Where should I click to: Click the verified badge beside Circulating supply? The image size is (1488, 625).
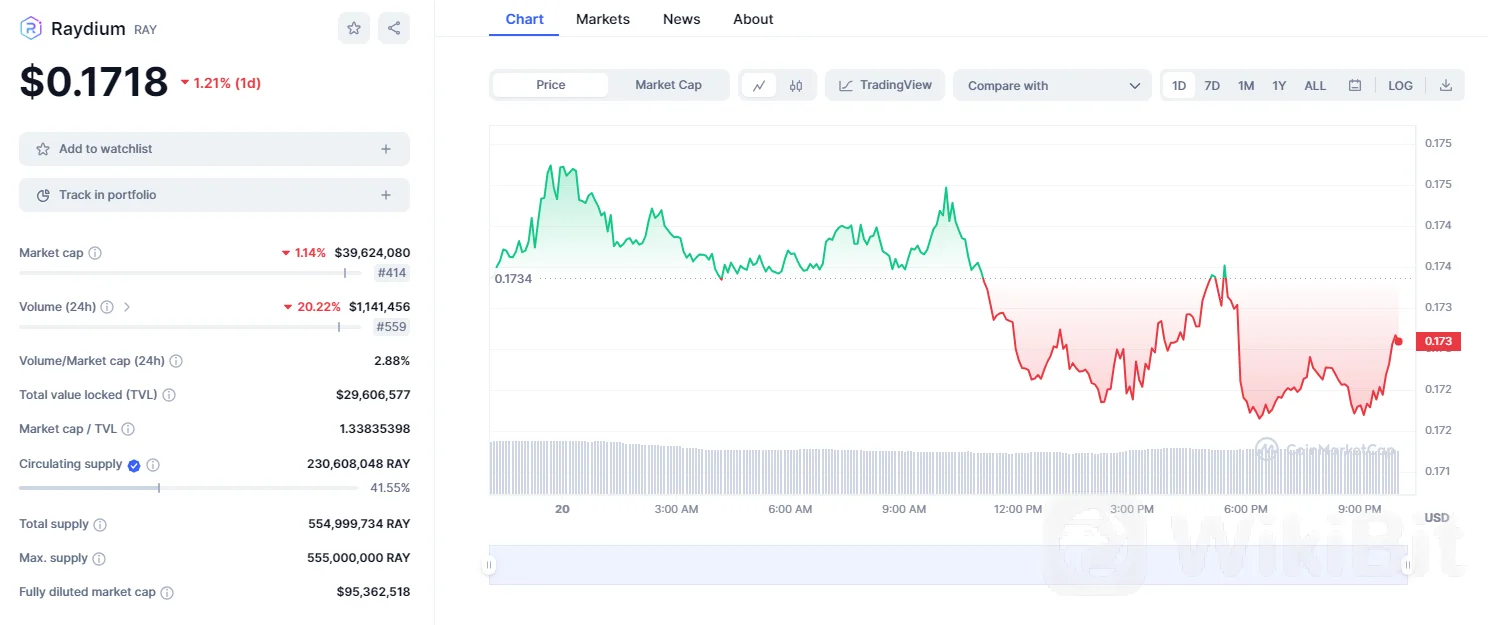click(133, 464)
